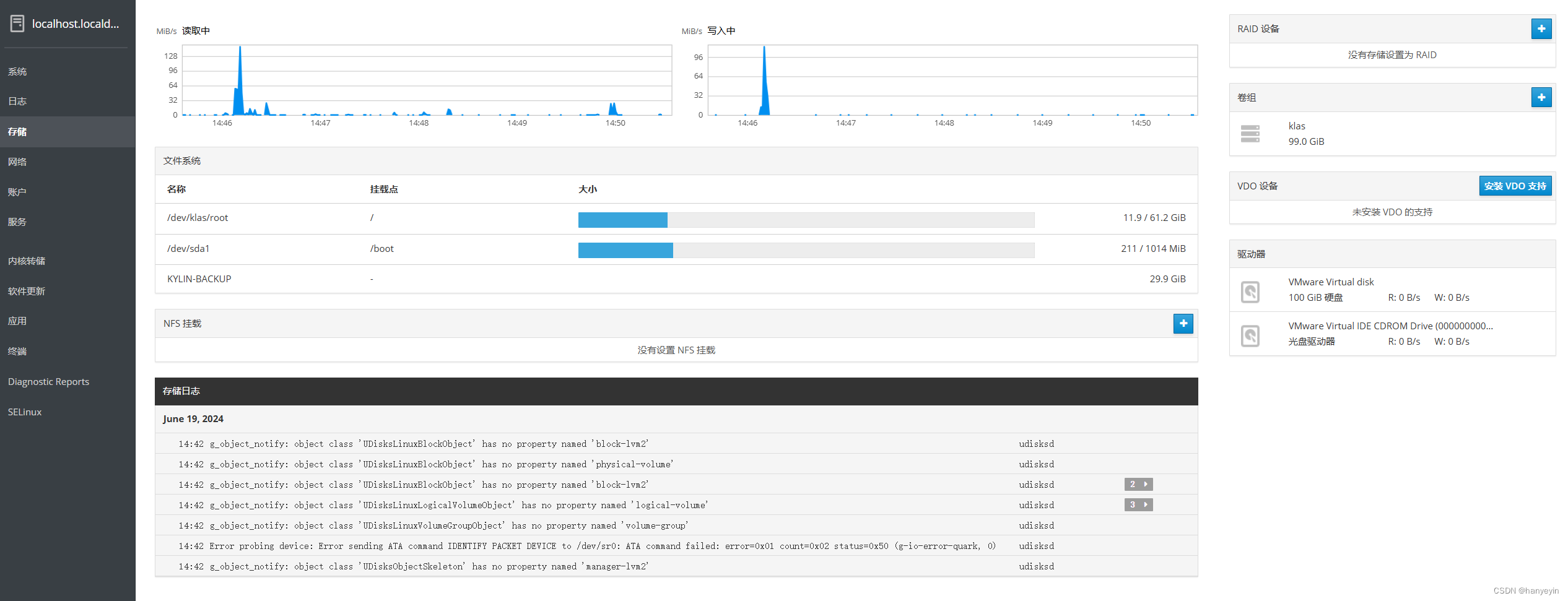
Task: Select 存储 in the sidebar
Action: pos(68,131)
